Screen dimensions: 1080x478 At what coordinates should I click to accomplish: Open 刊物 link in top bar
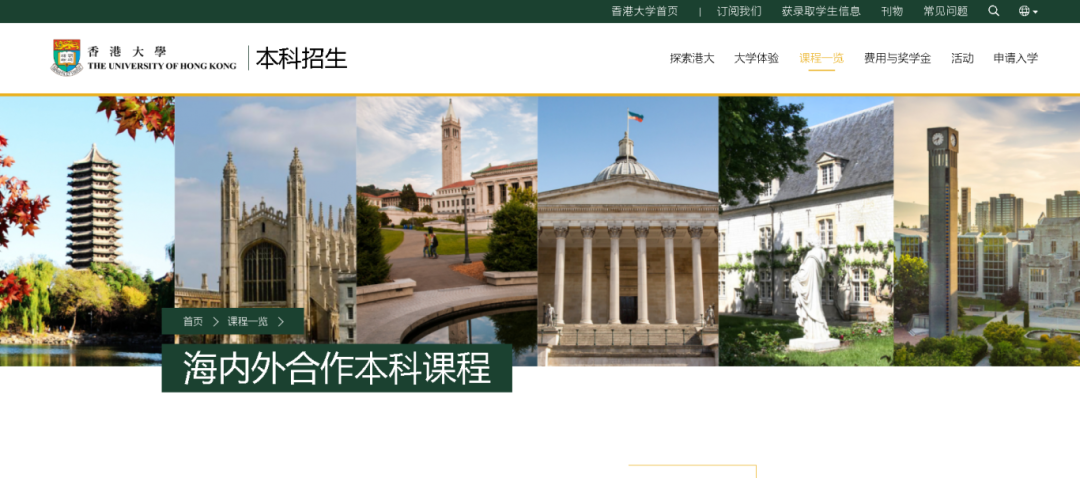point(892,11)
